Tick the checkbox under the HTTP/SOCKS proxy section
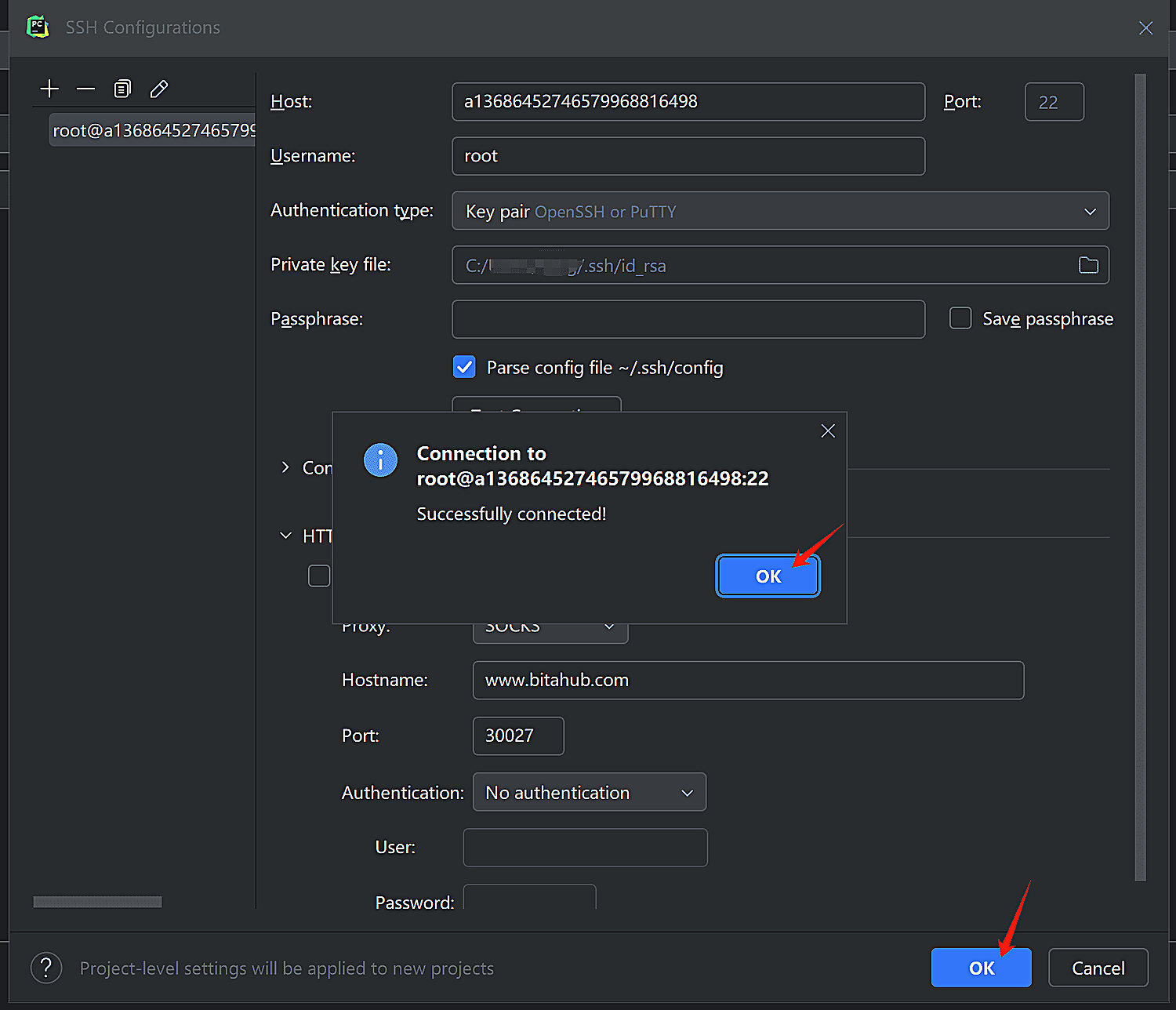The image size is (1176, 1010). pyautogui.click(x=319, y=576)
